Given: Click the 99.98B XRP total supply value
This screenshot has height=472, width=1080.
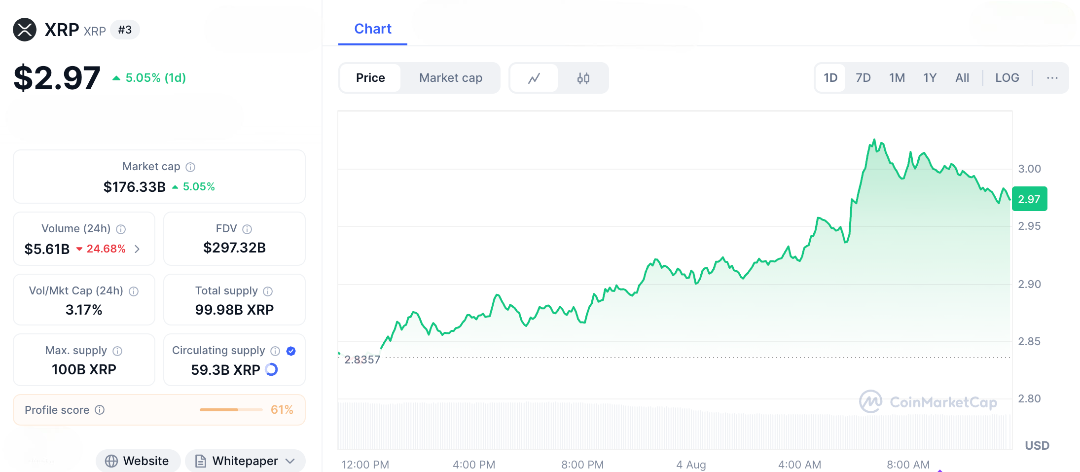Looking at the screenshot, I should pos(234,310).
